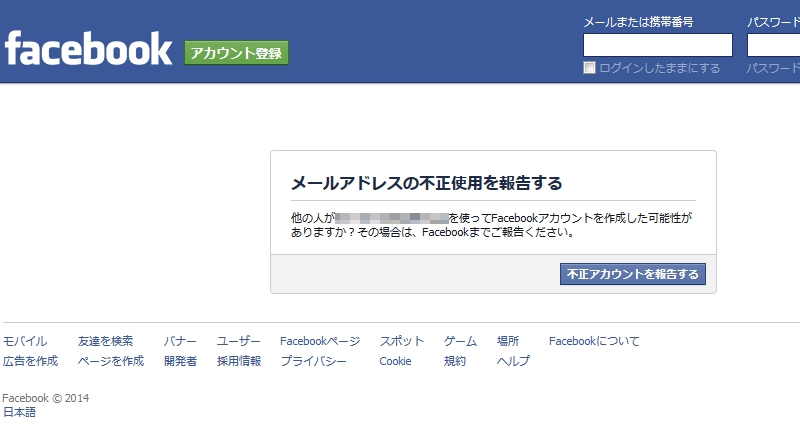Open the ユーザー footer link
This screenshot has height=425, width=800.
tap(238, 341)
